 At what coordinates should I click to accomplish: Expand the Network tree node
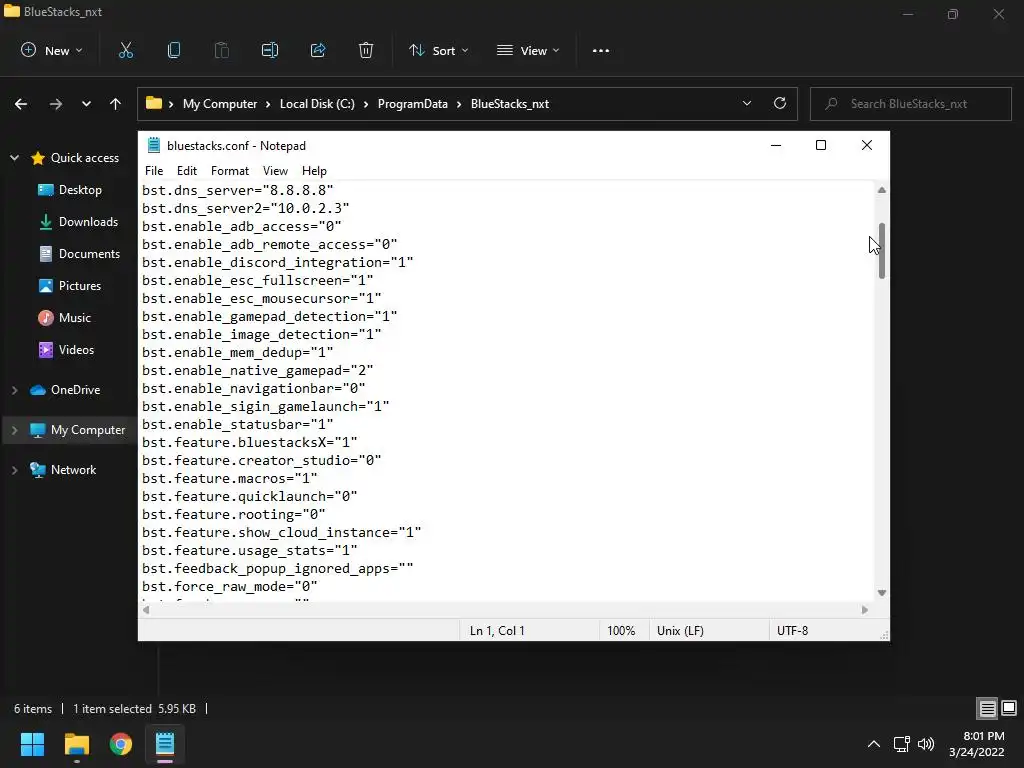coord(14,470)
